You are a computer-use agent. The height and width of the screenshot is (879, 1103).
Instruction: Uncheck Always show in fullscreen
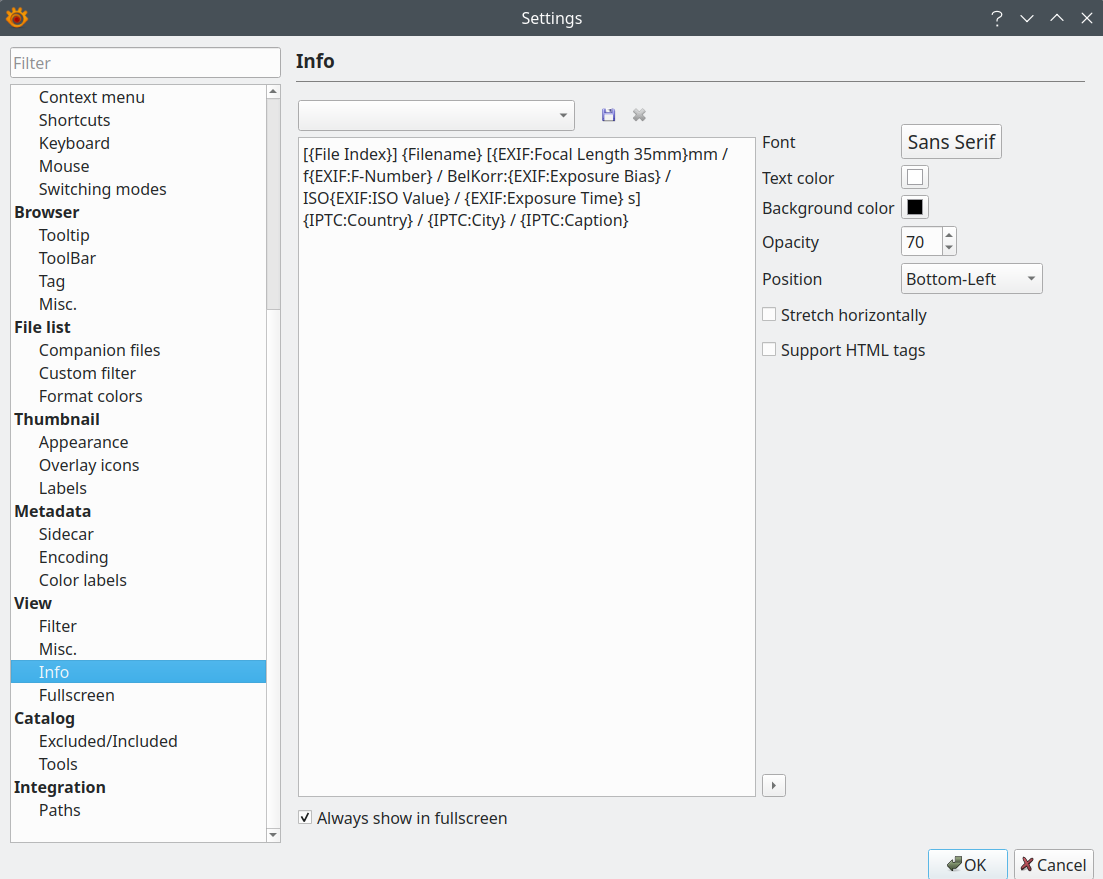305,818
